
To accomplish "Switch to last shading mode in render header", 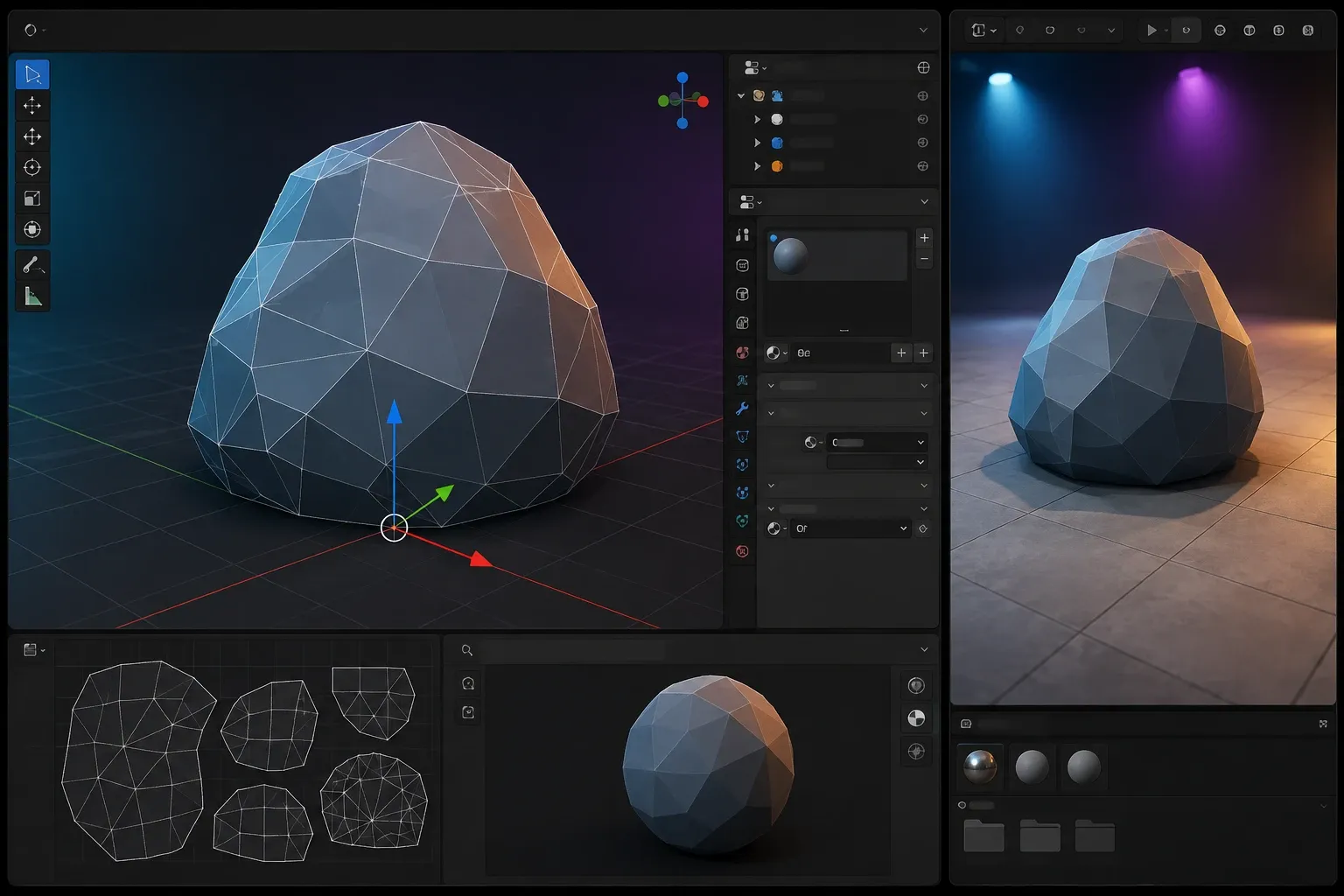I will 1308,30.
